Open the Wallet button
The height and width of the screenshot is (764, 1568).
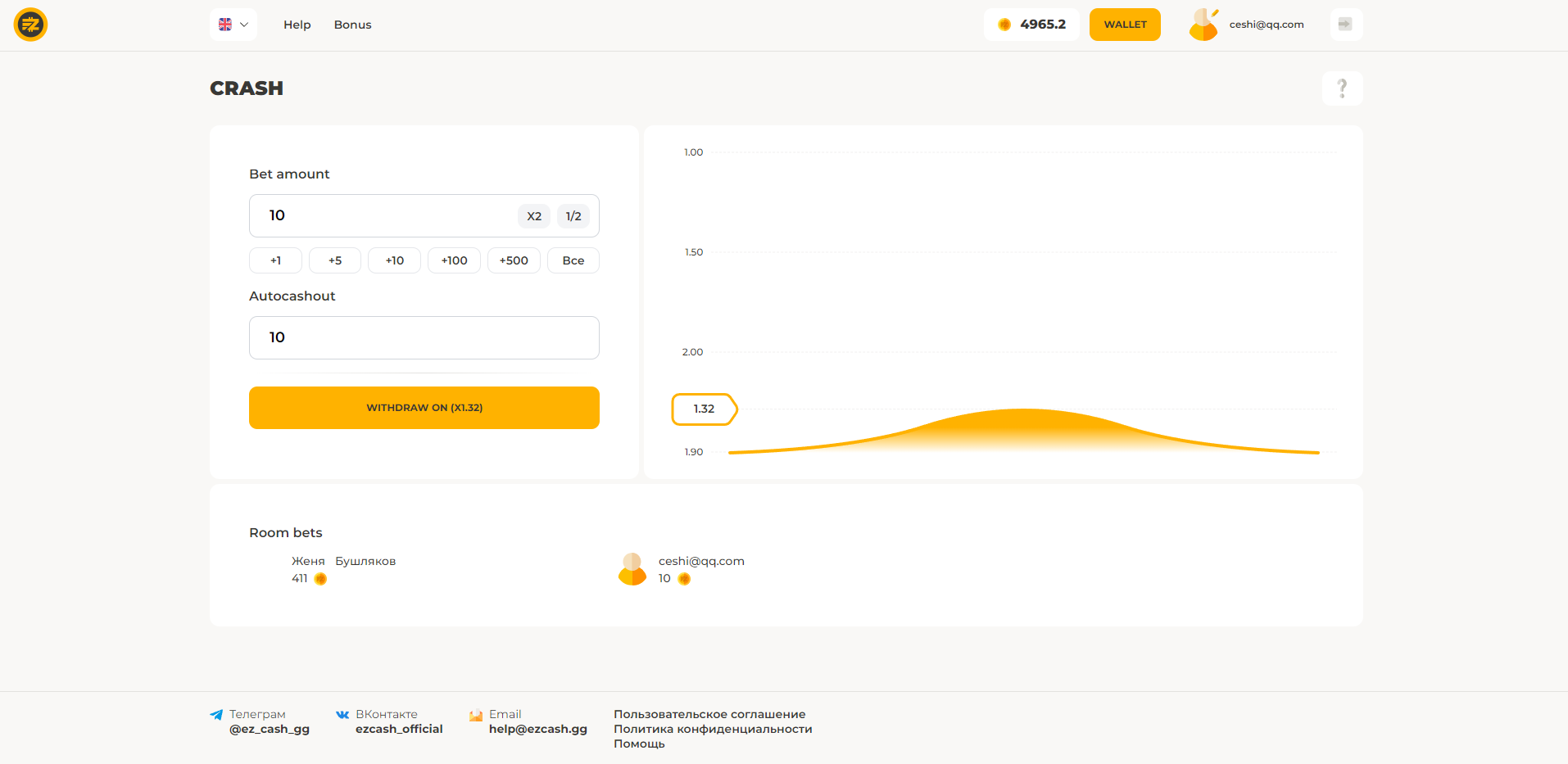(1125, 25)
